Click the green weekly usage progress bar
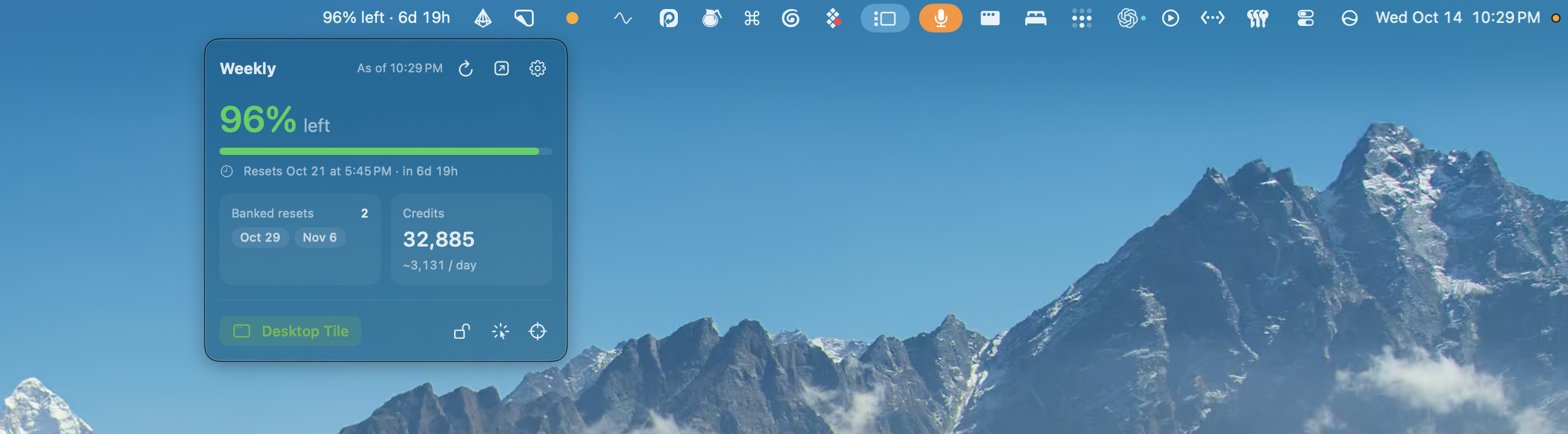The image size is (1568, 434). click(x=386, y=151)
